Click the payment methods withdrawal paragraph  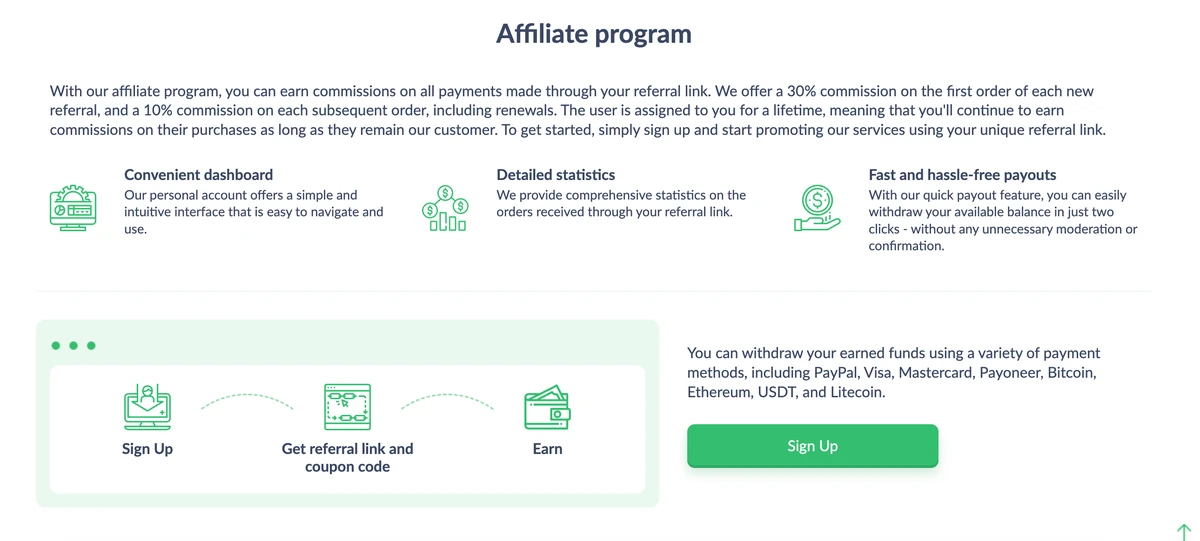(893, 372)
